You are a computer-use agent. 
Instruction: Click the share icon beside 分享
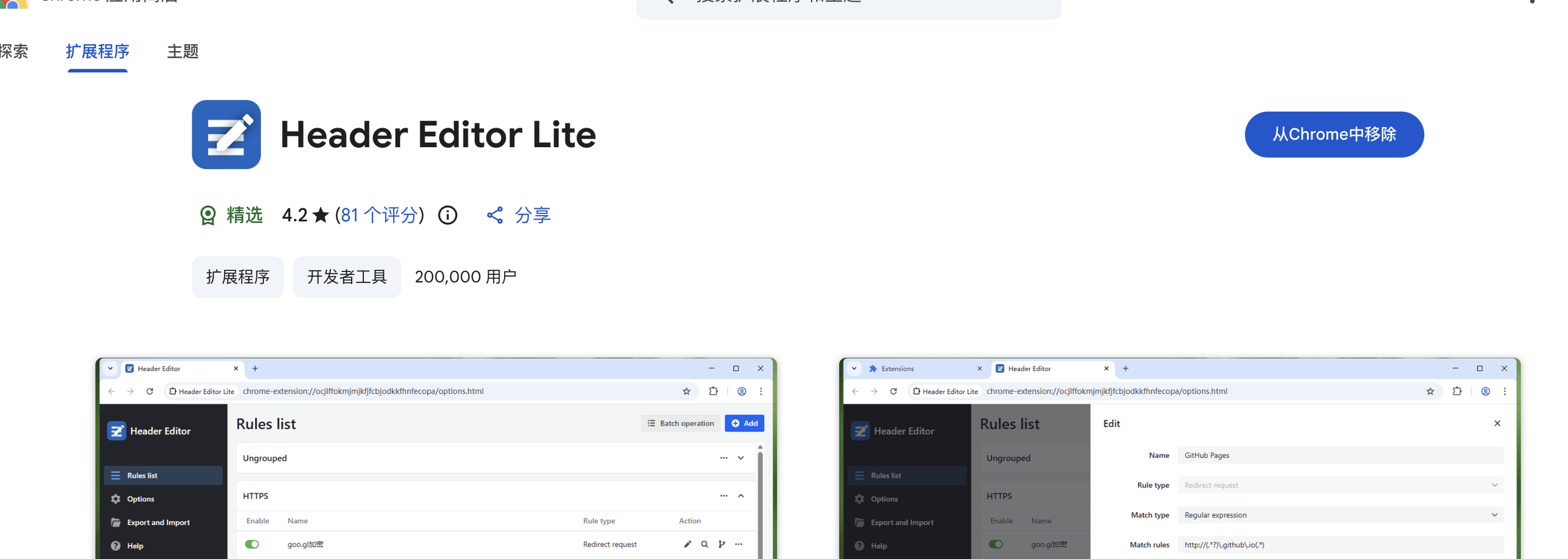click(x=494, y=215)
